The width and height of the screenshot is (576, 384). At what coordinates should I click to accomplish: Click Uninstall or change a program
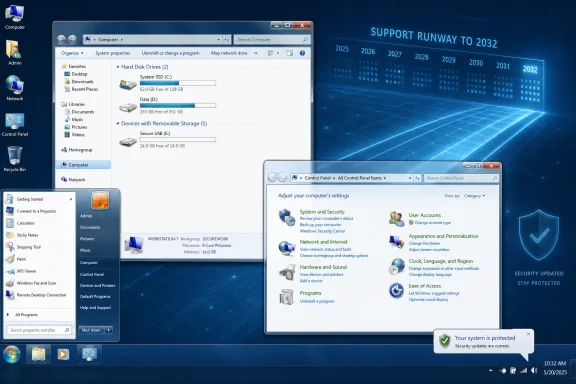coord(170,53)
